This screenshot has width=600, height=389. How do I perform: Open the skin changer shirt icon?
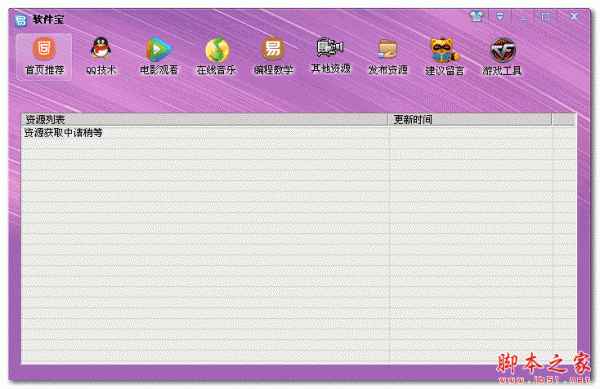[476, 16]
